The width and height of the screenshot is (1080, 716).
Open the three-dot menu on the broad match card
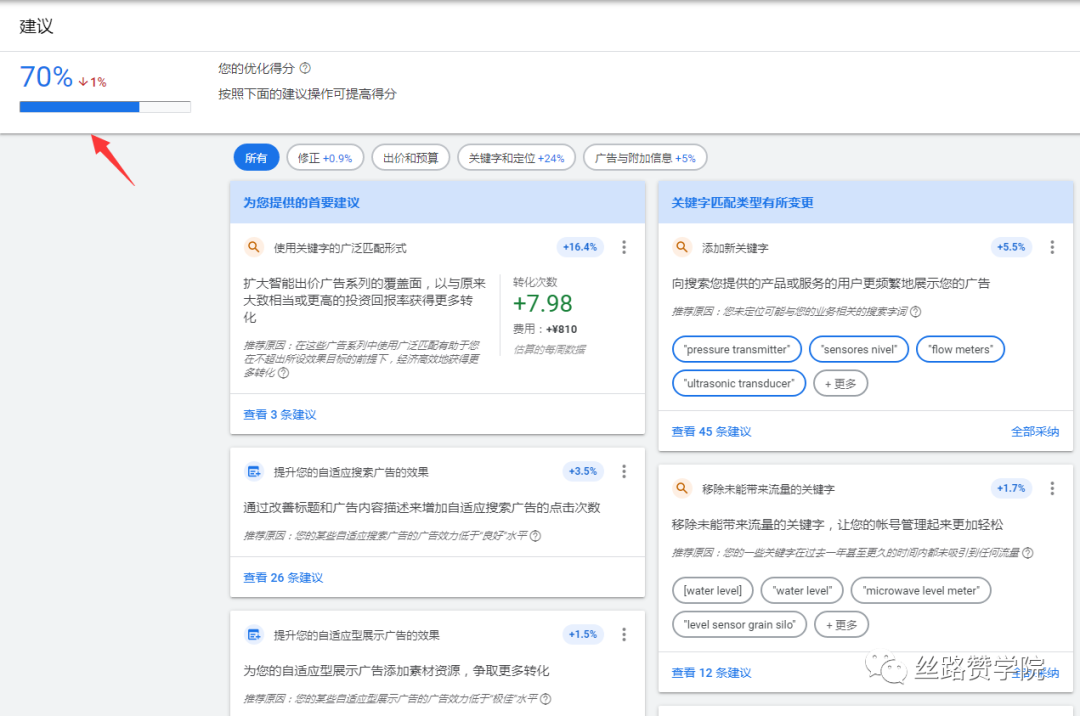(623, 246)
